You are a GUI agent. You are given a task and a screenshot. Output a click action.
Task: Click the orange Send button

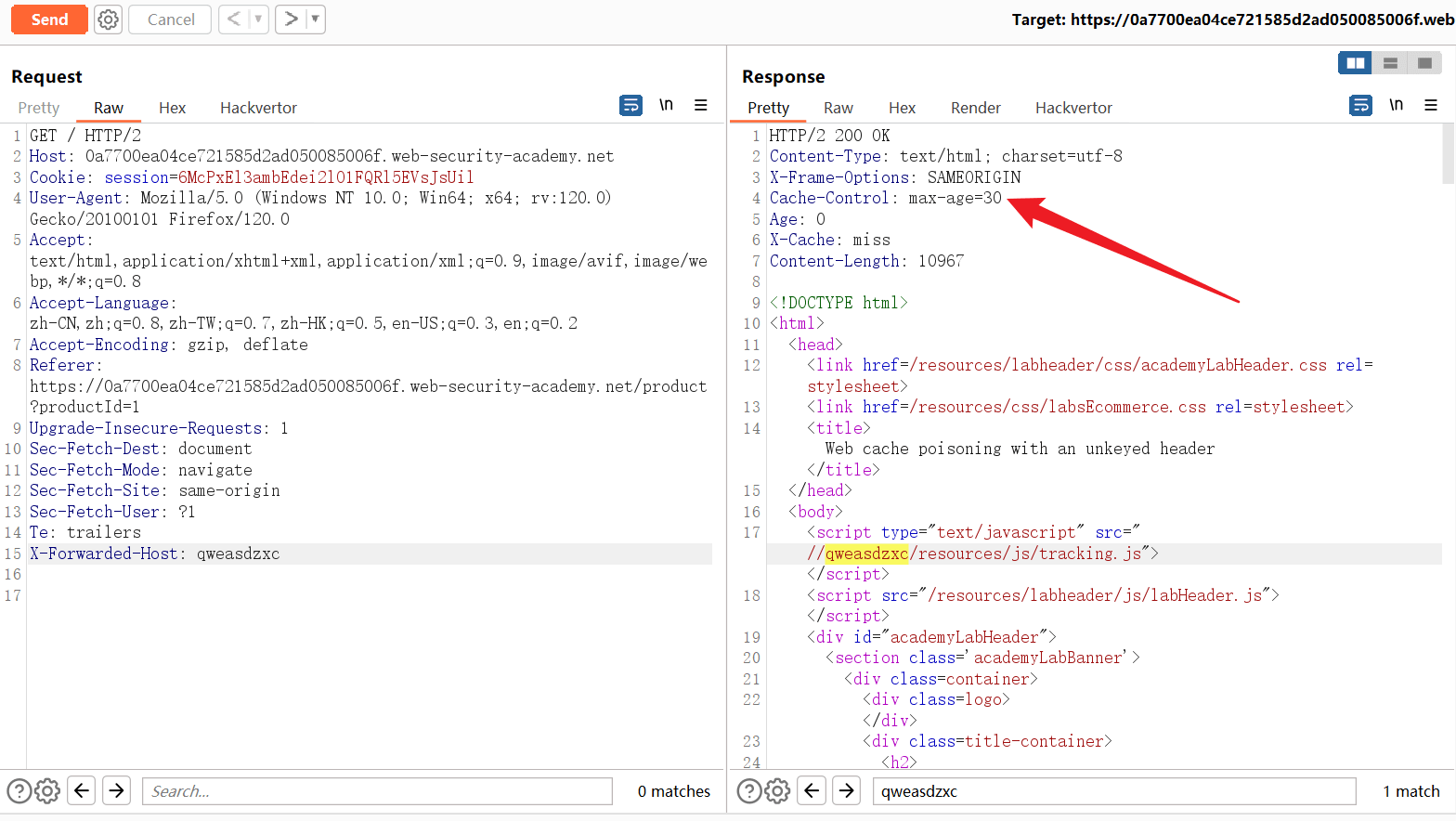[49, 20]
